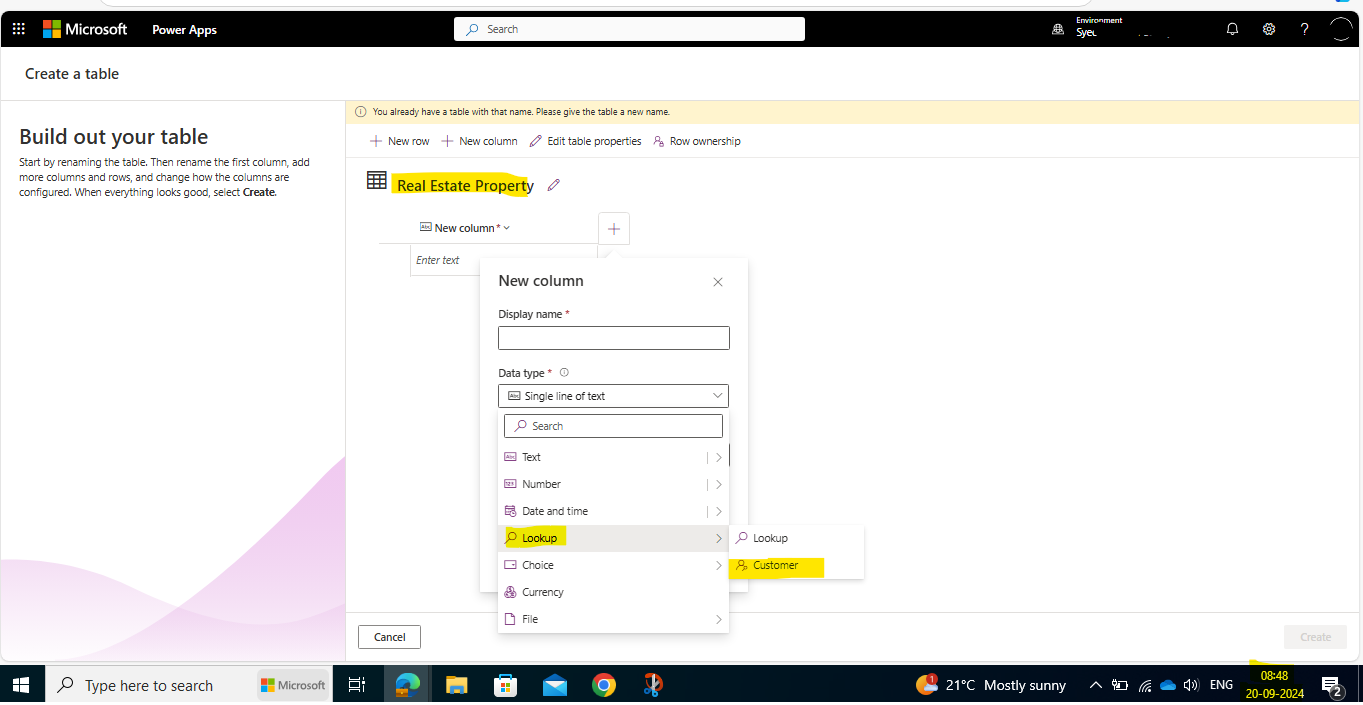This screenshot has height=705, width=1363.
Task: Open the help question mark icon
Action: click(x=1304, y=29)
